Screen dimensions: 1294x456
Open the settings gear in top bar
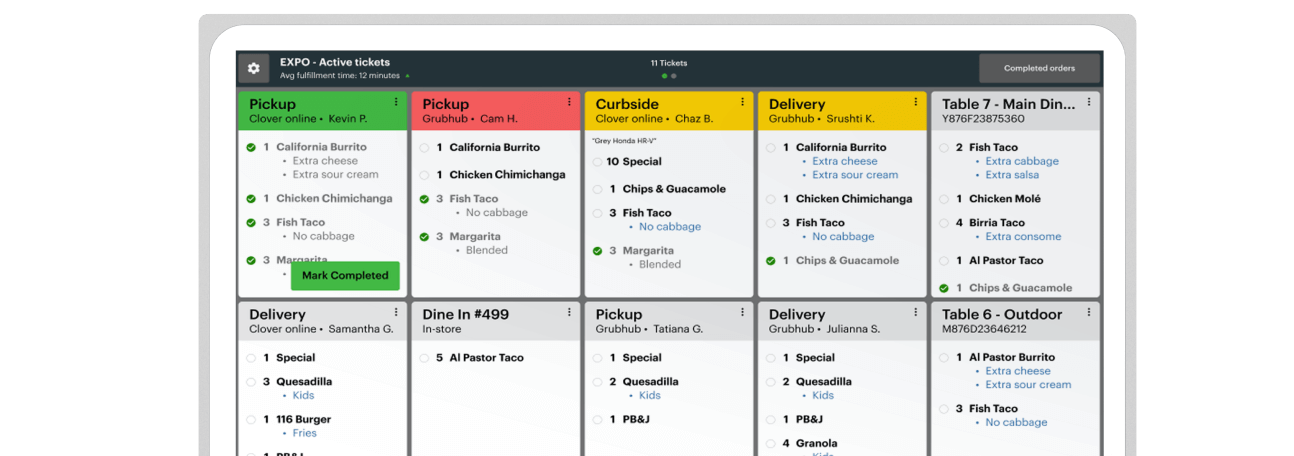254,68
